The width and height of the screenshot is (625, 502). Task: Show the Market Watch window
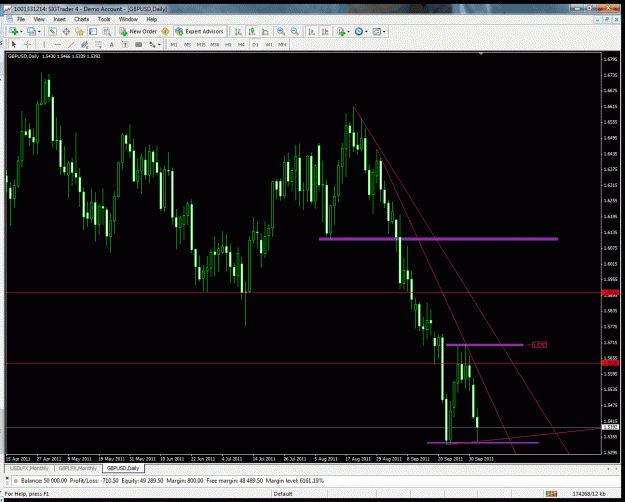pos(52,31)
